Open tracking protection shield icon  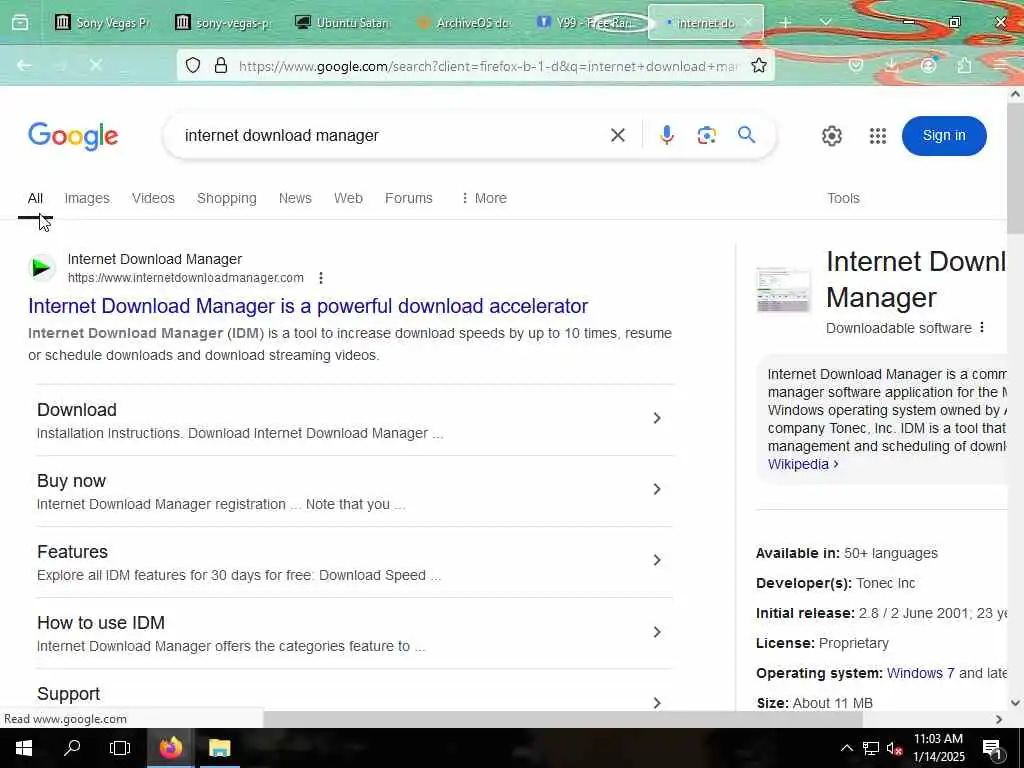193,65
